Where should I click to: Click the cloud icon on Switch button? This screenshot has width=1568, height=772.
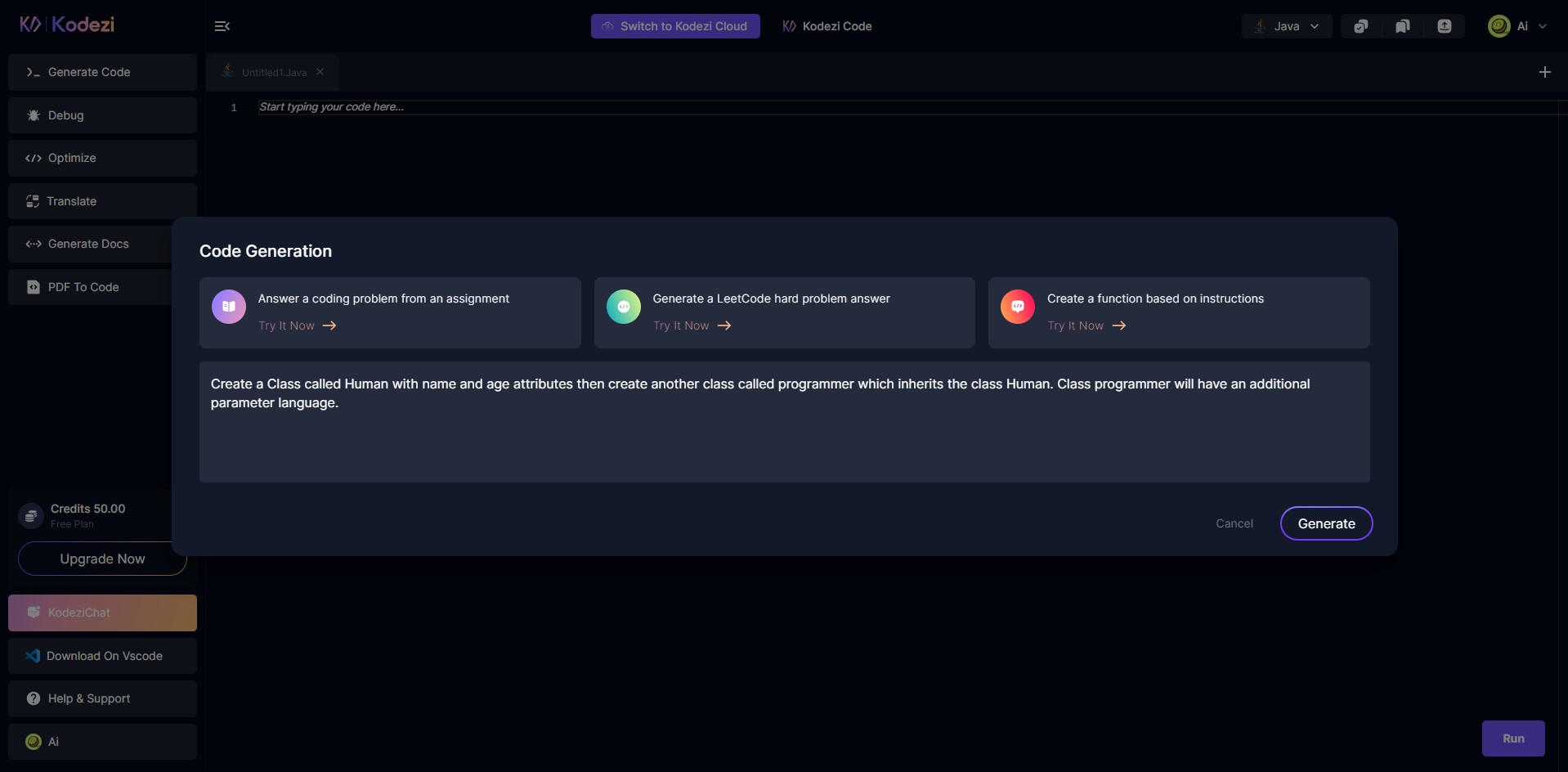[x=607, y=26]
